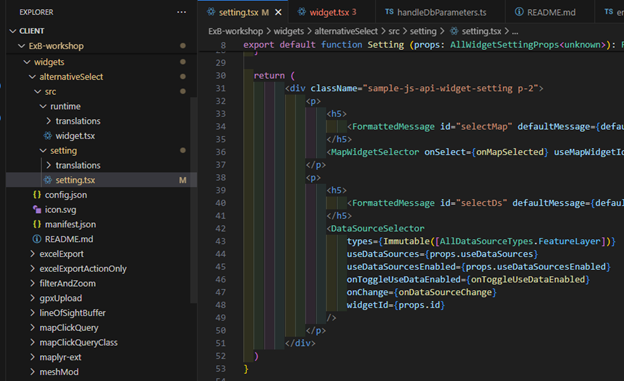Click widgetId attribute on line 48
Image resolution: width=624 pixels, height=381 pixels.
[367, 305]
